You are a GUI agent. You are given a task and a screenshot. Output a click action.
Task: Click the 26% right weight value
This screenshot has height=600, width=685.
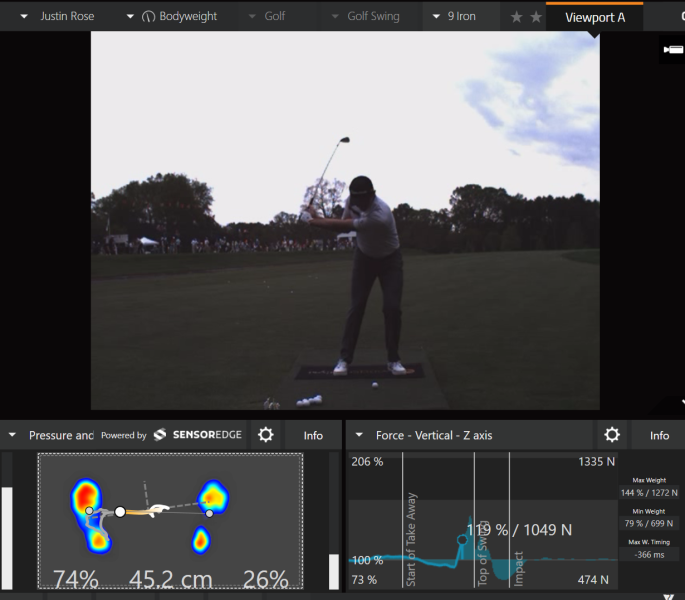click(266, 579)
